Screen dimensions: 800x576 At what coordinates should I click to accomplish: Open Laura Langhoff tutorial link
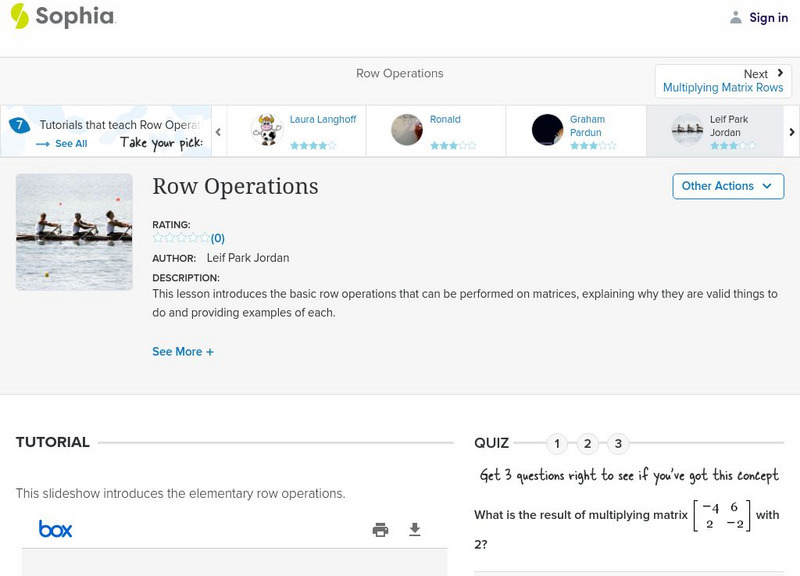[323, 119]
